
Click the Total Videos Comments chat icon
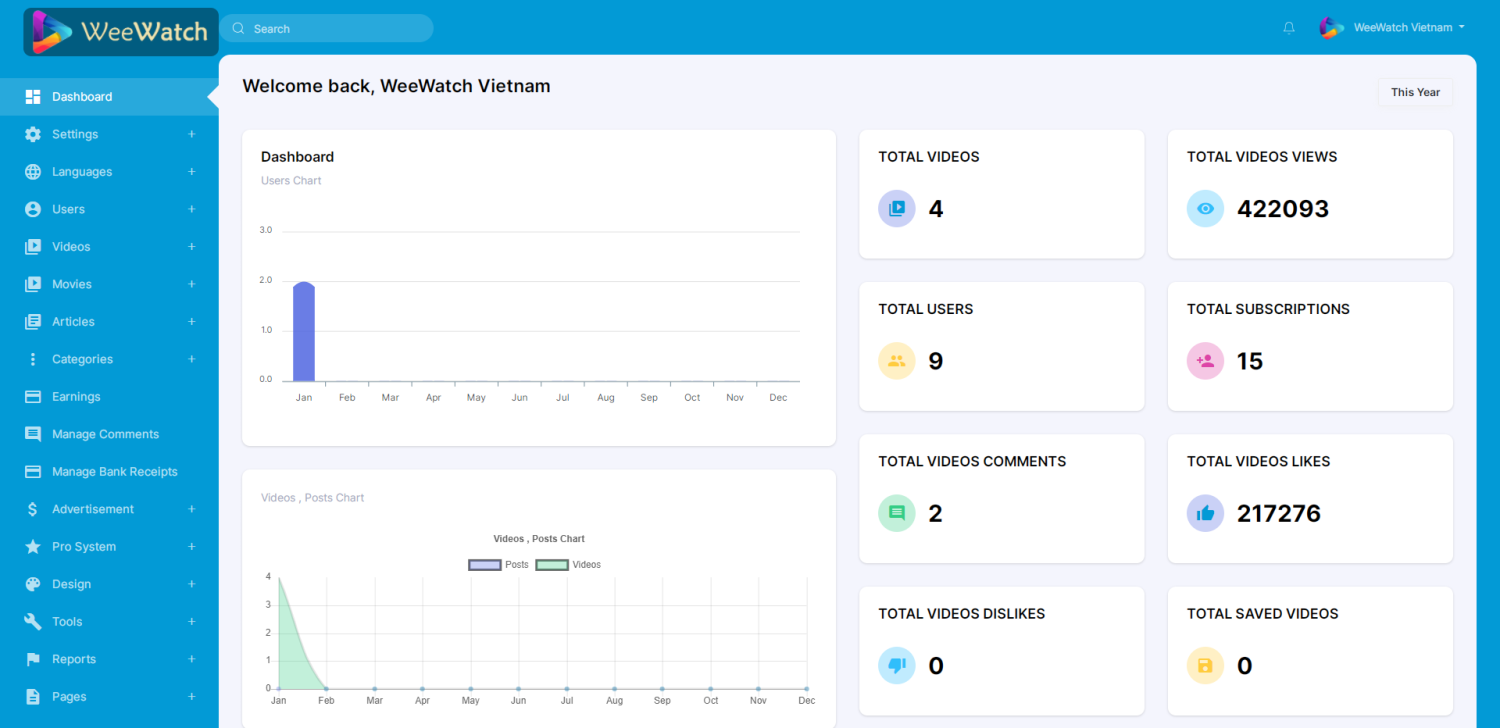tap(896, 514)
